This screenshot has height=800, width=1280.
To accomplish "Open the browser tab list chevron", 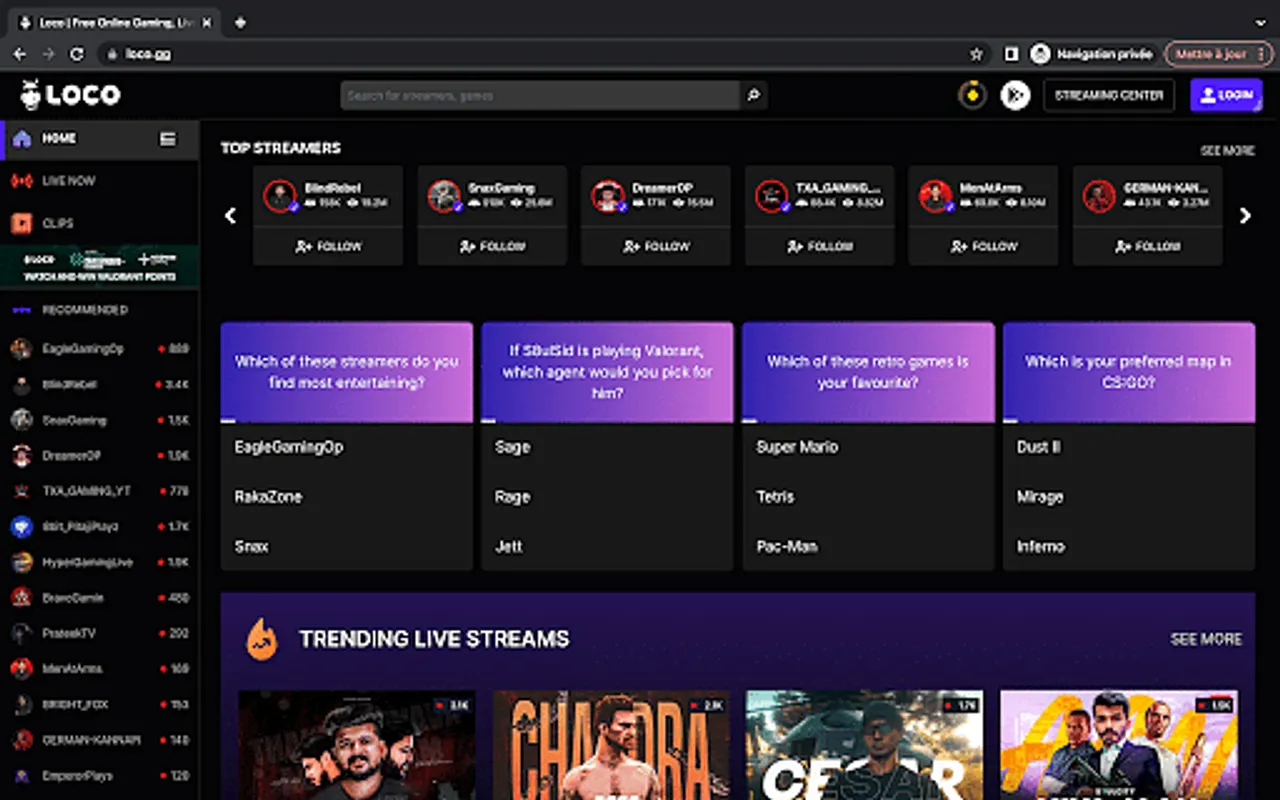I will pyautogui.click(x=1260, y=22).
